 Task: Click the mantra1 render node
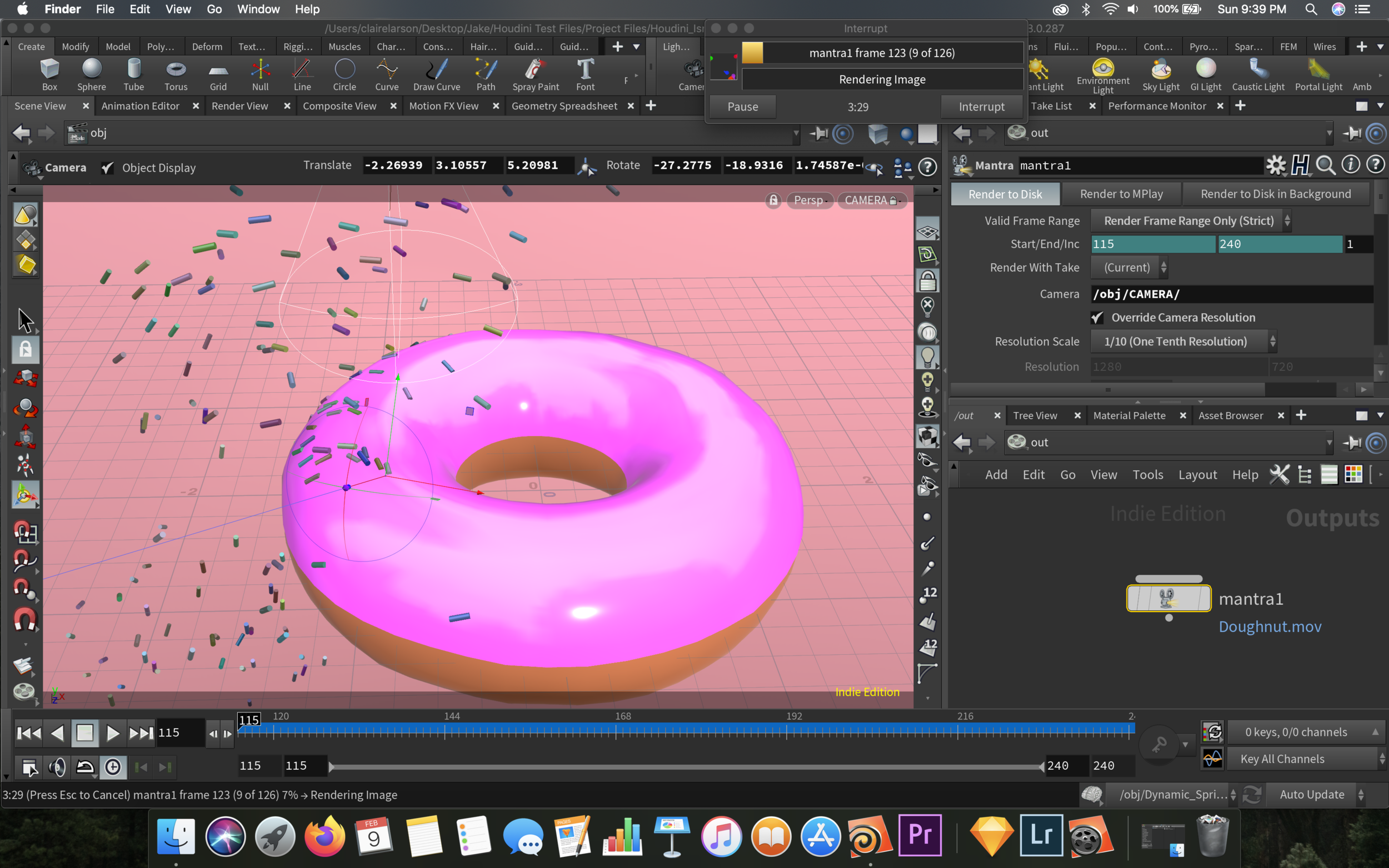tap(1168, 598)
